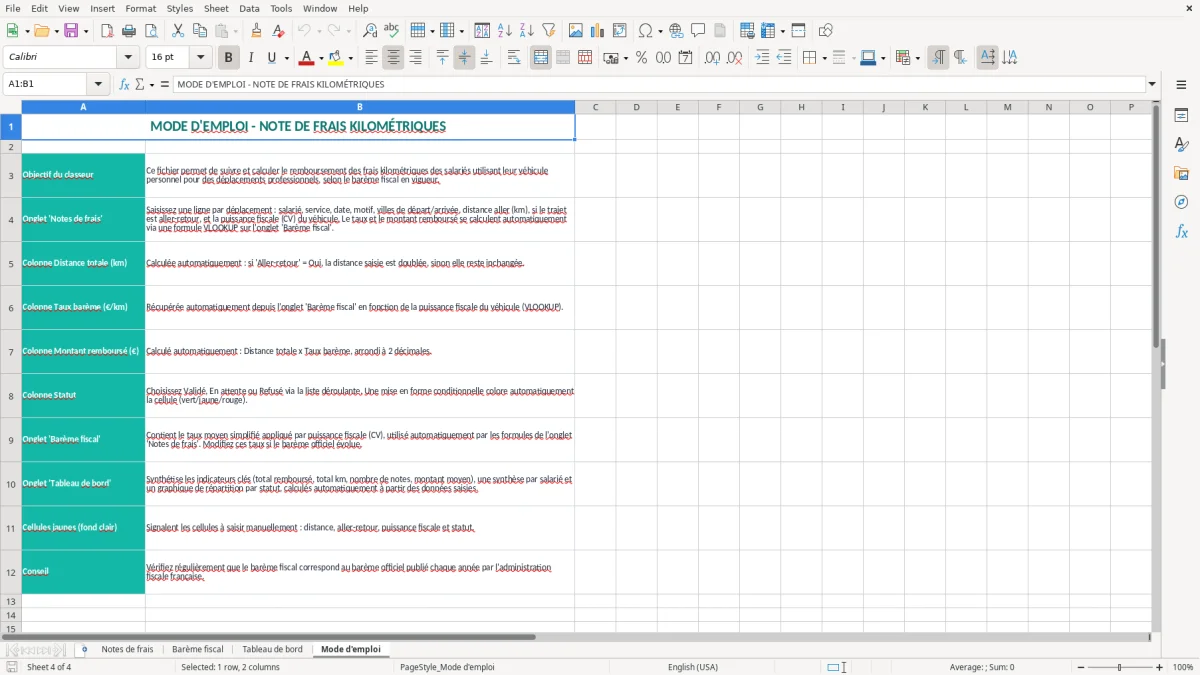The height and width of the screenshot is (675, 1200).
Task: Switch to Tableau de bord sheet
Action: 272,649
